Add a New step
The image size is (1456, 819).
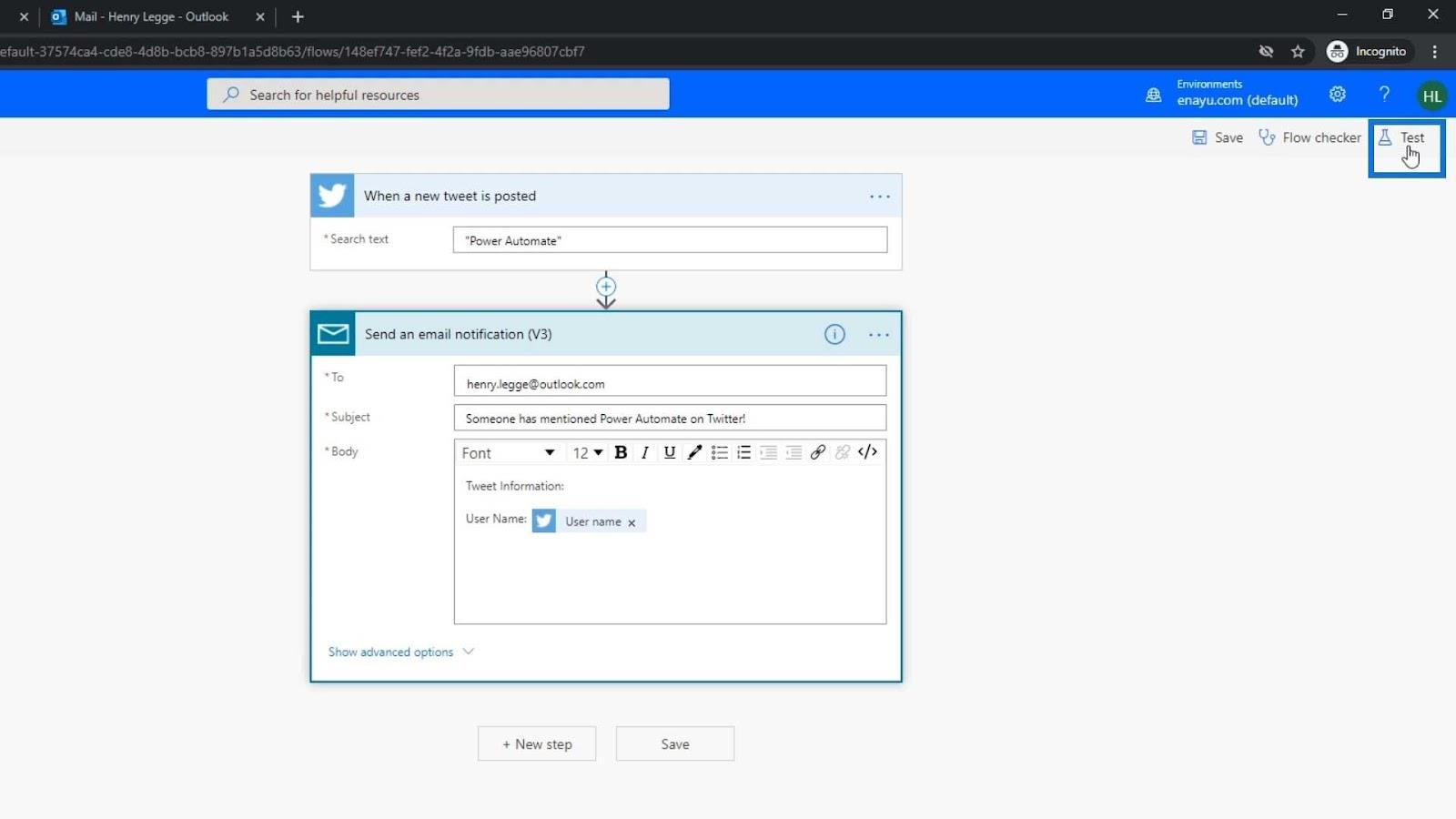tap(537, 743)
